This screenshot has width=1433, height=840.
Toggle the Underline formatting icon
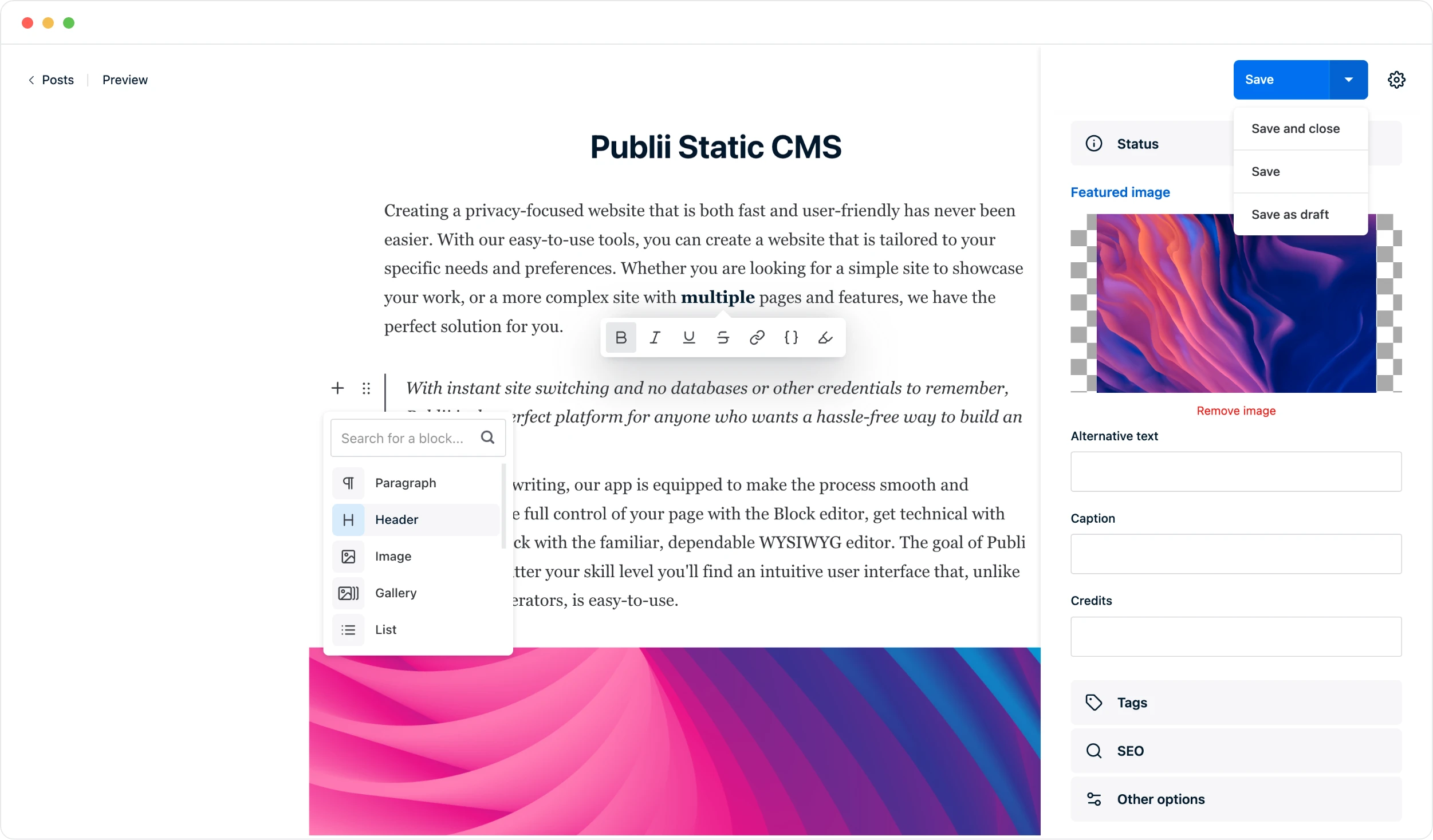tap(689, 337)
